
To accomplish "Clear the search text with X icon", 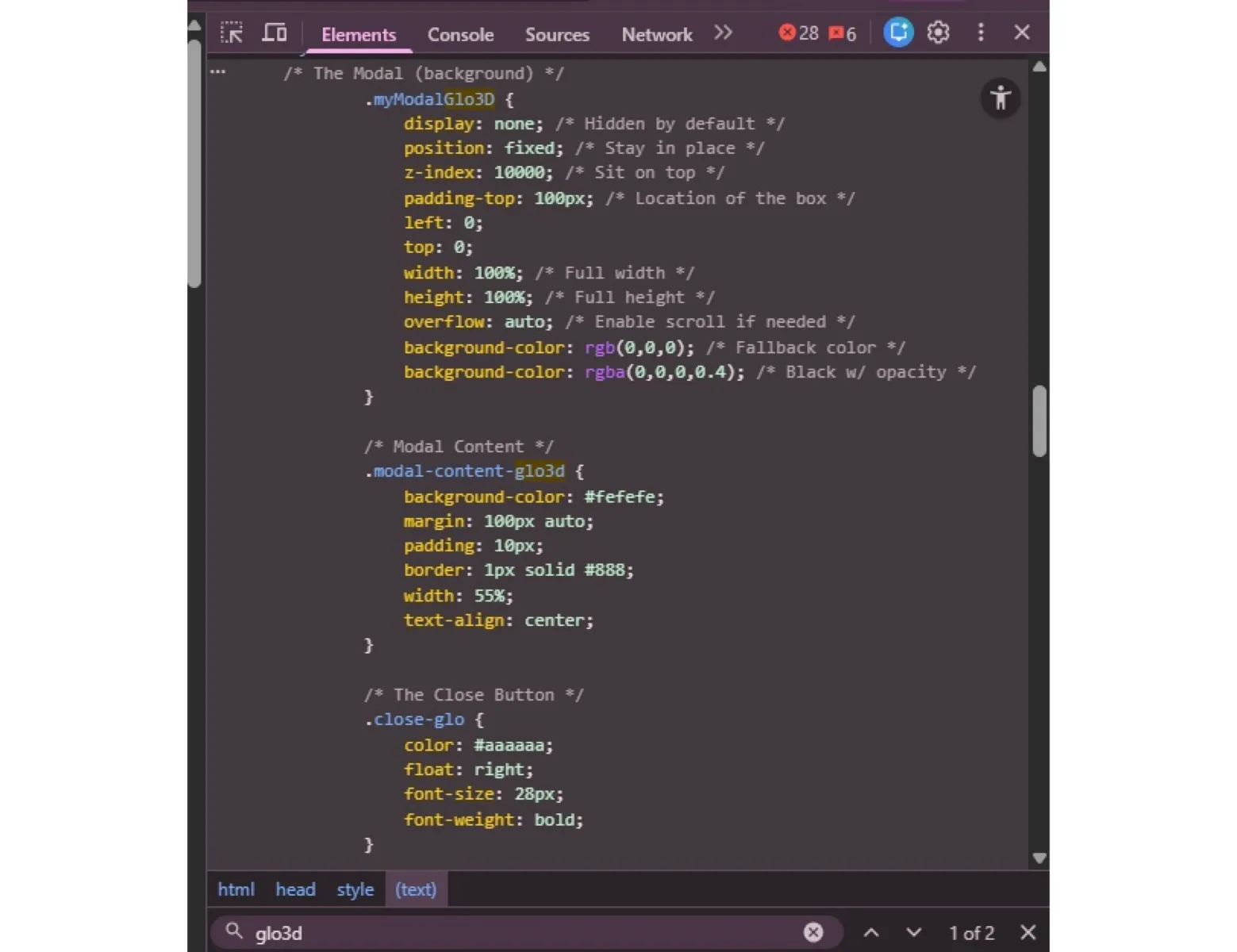I will point(813,933).
